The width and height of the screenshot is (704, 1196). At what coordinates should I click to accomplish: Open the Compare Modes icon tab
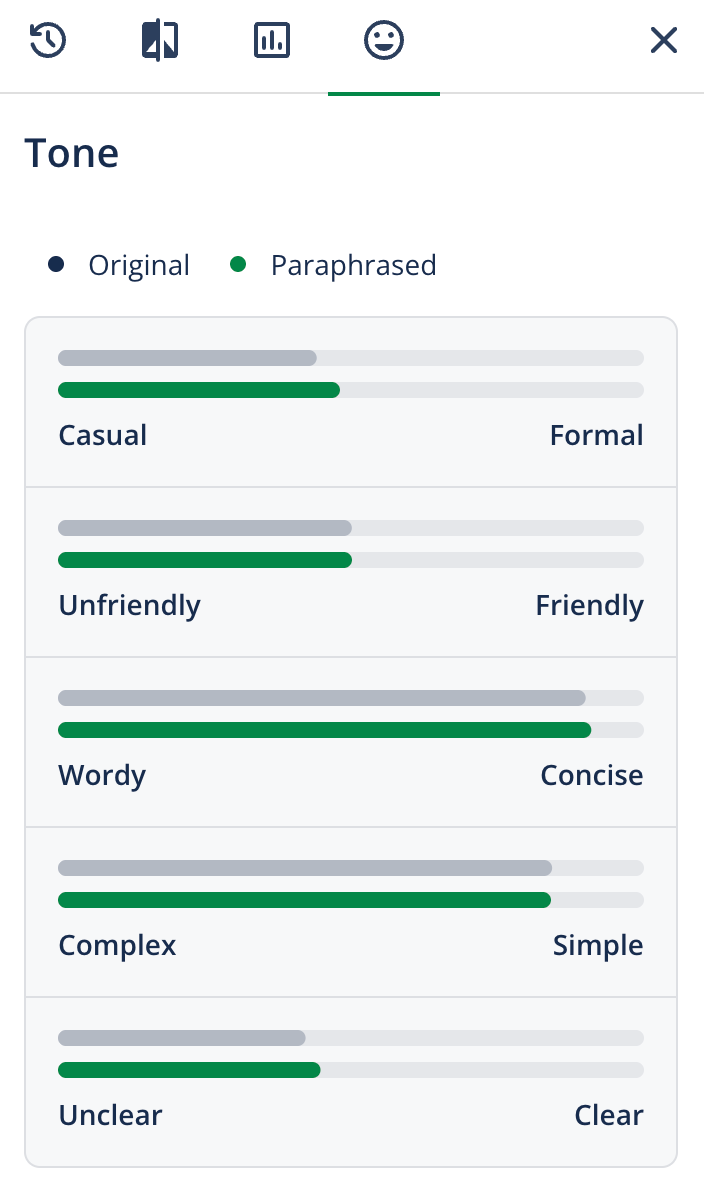[x=160, y=41]
